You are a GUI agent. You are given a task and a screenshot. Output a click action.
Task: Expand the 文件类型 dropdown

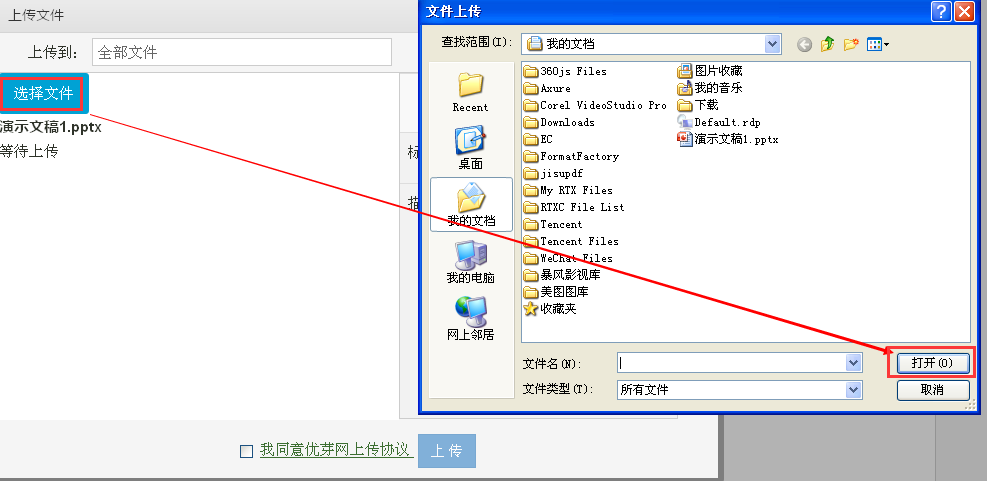[x=854, y=390]
